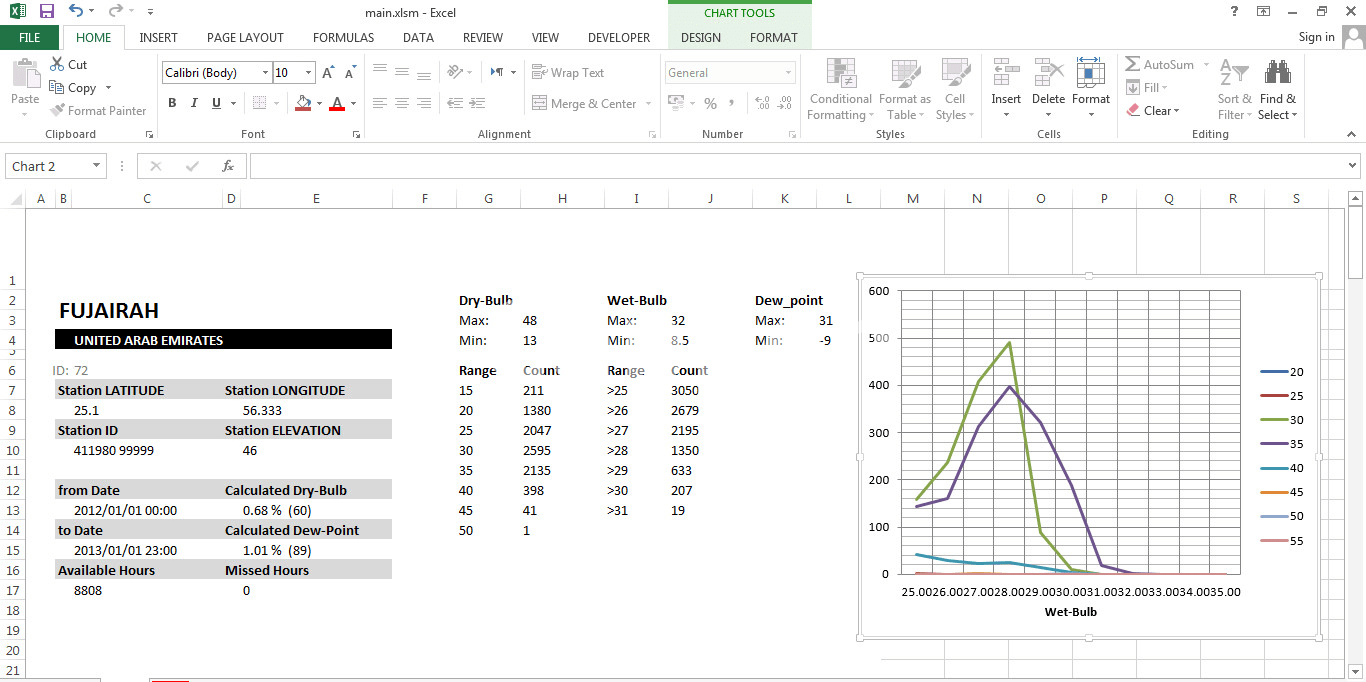
Task: Click the Sign in link
Action: (1316, 37)
